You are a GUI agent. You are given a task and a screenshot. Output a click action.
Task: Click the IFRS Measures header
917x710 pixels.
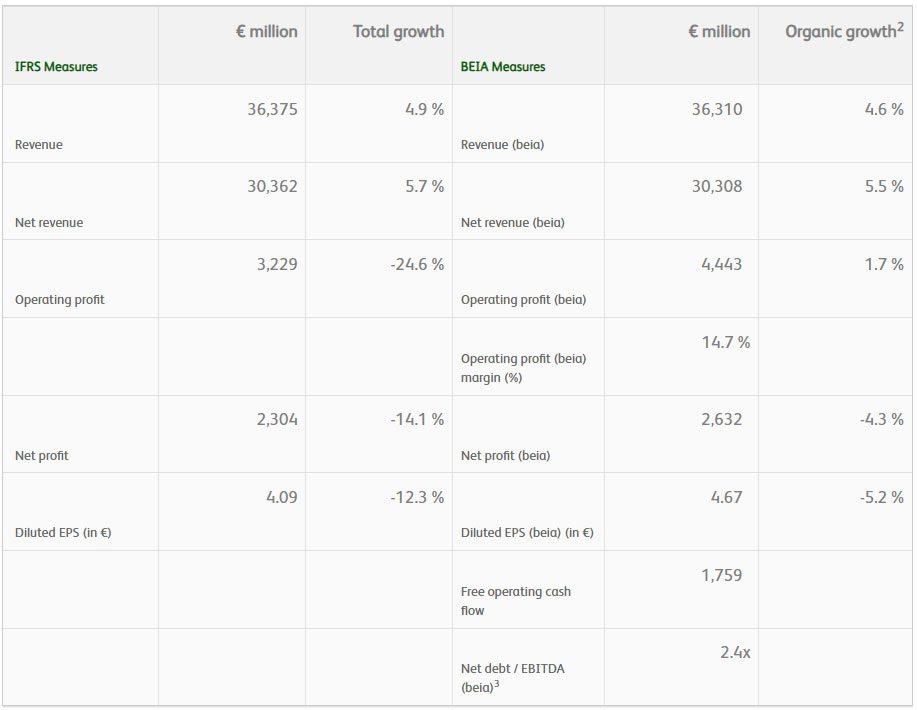pyautogui.click(x=56, y=67)
